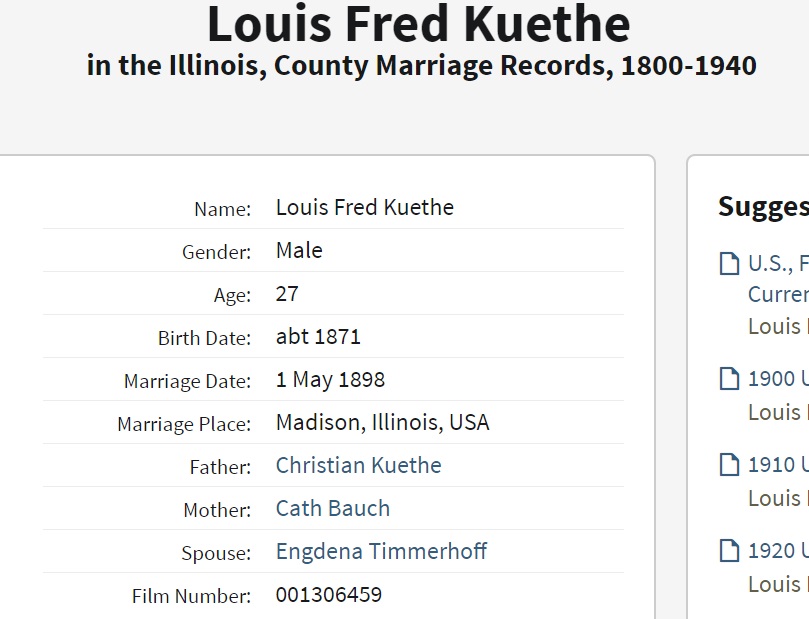This screenshot has height=619, width=809.
Task: Click the Name value "Louis Fred Kuethe"
Action: pyautogui.click(x=364, y=207)
